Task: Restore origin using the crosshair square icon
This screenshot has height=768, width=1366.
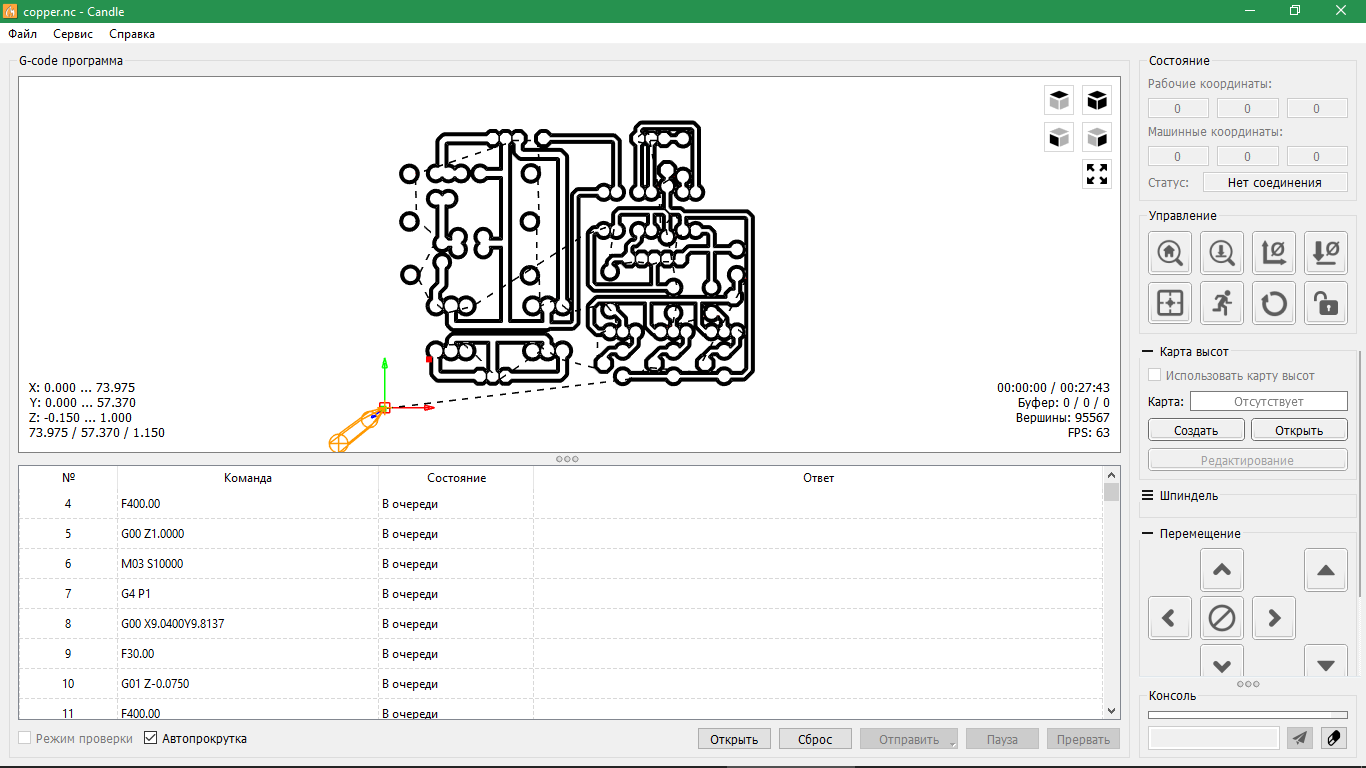Action: [1170, 302]
